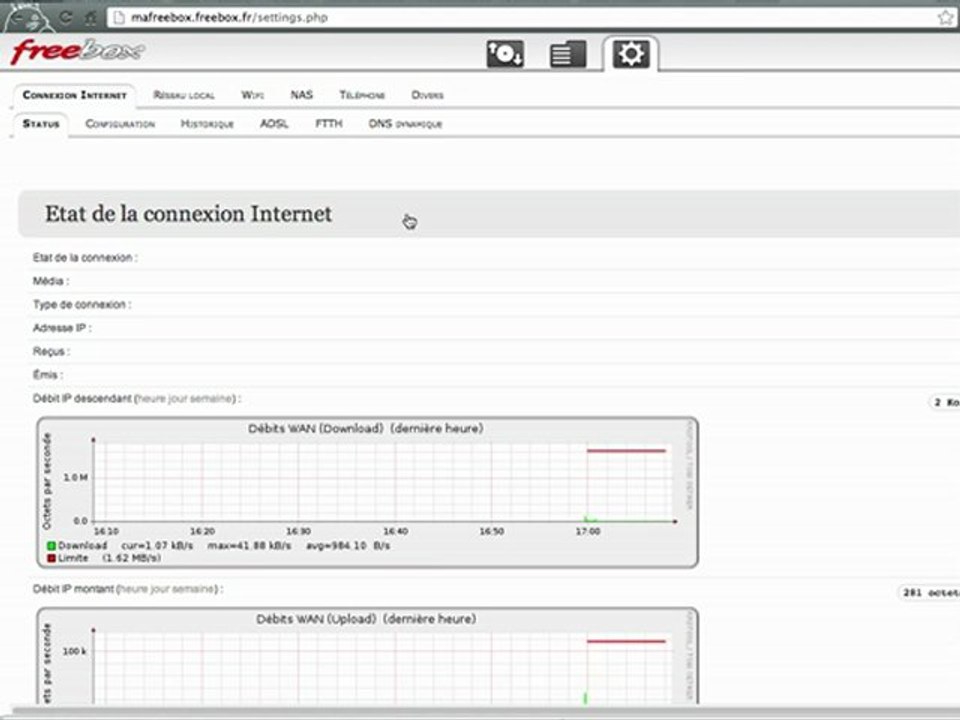Click 'semaine' link for Débit IP descendant
The image size is (960, 720).
pyautogui.click(x=211, y=399)
